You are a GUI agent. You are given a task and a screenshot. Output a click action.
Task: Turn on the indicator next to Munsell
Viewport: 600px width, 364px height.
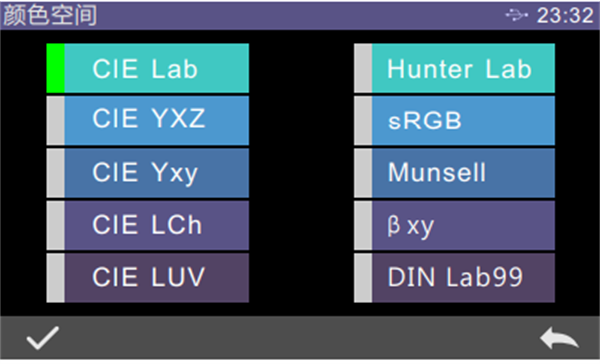tap(363, 173)
